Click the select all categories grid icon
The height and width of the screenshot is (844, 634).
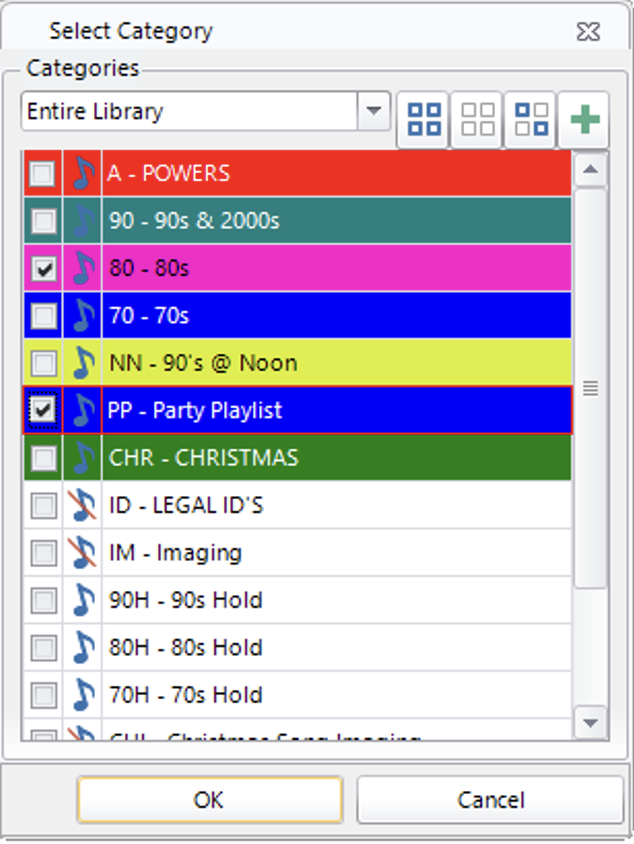pyautogui.click(x=424, y=119)
